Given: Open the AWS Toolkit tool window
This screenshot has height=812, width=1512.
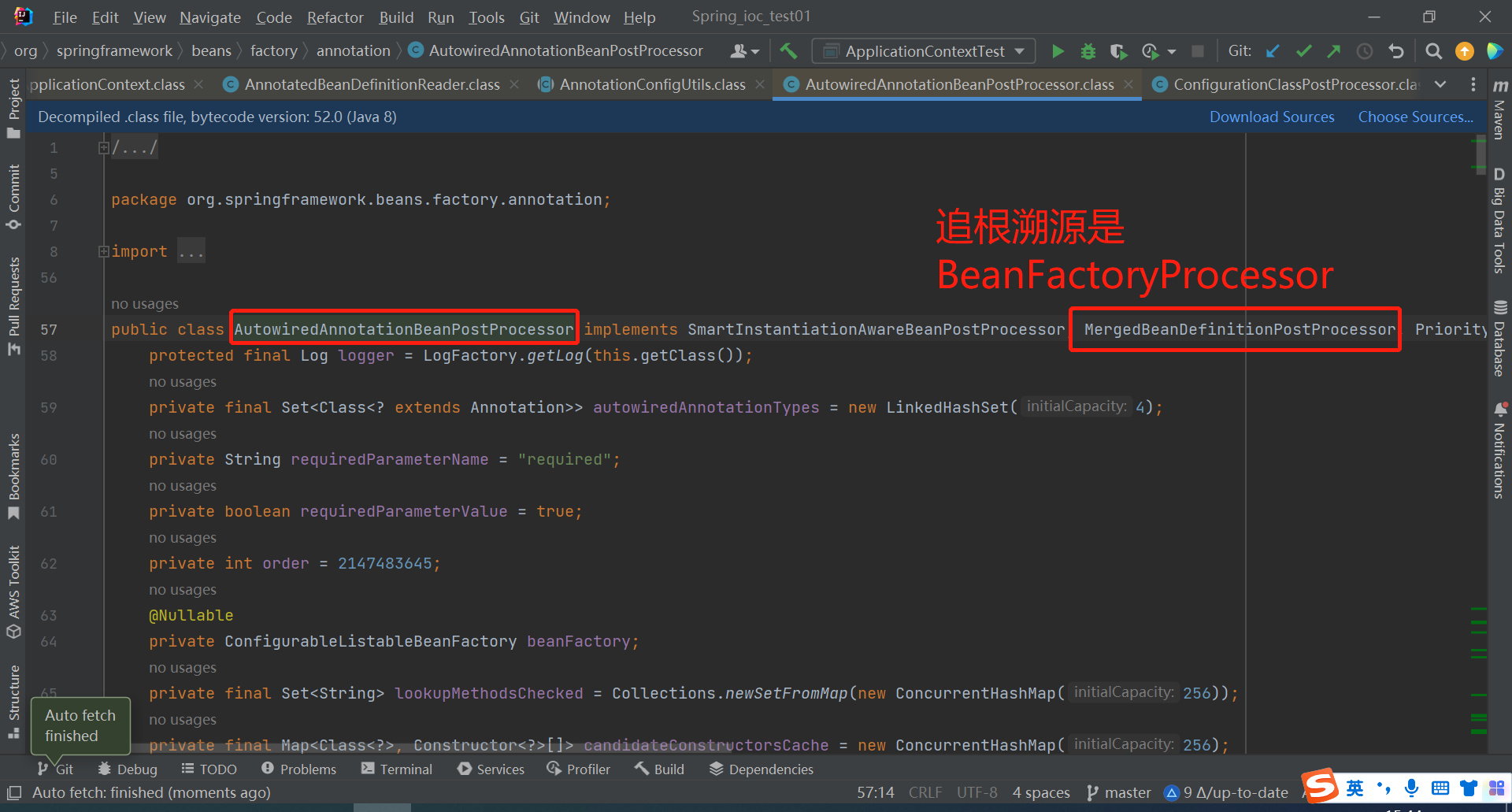Looking at the screenshot, I should click(x=13, y=591).
